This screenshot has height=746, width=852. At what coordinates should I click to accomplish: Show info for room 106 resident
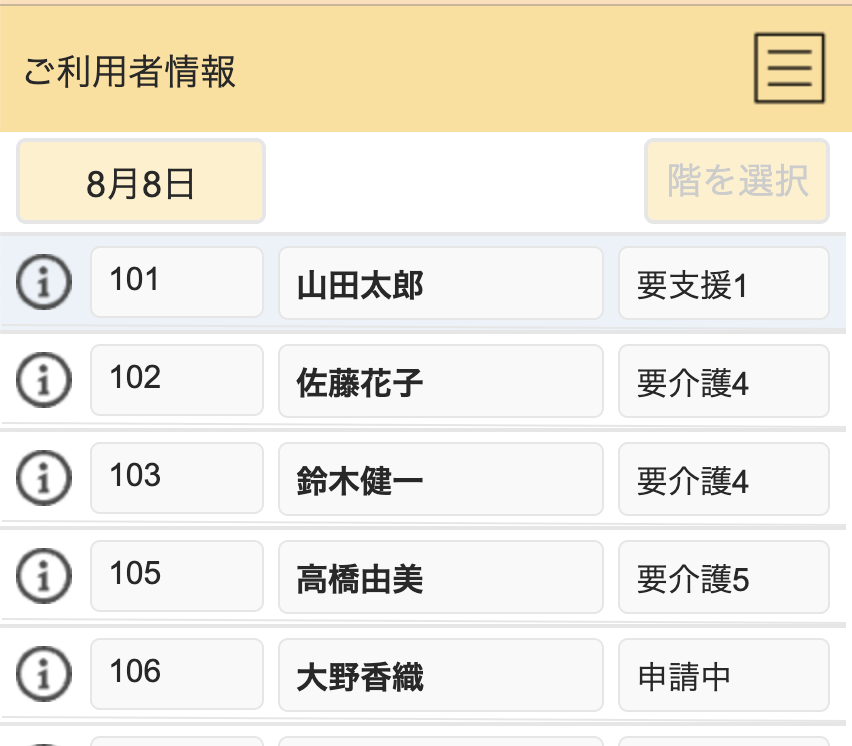[x=44, y=675]
